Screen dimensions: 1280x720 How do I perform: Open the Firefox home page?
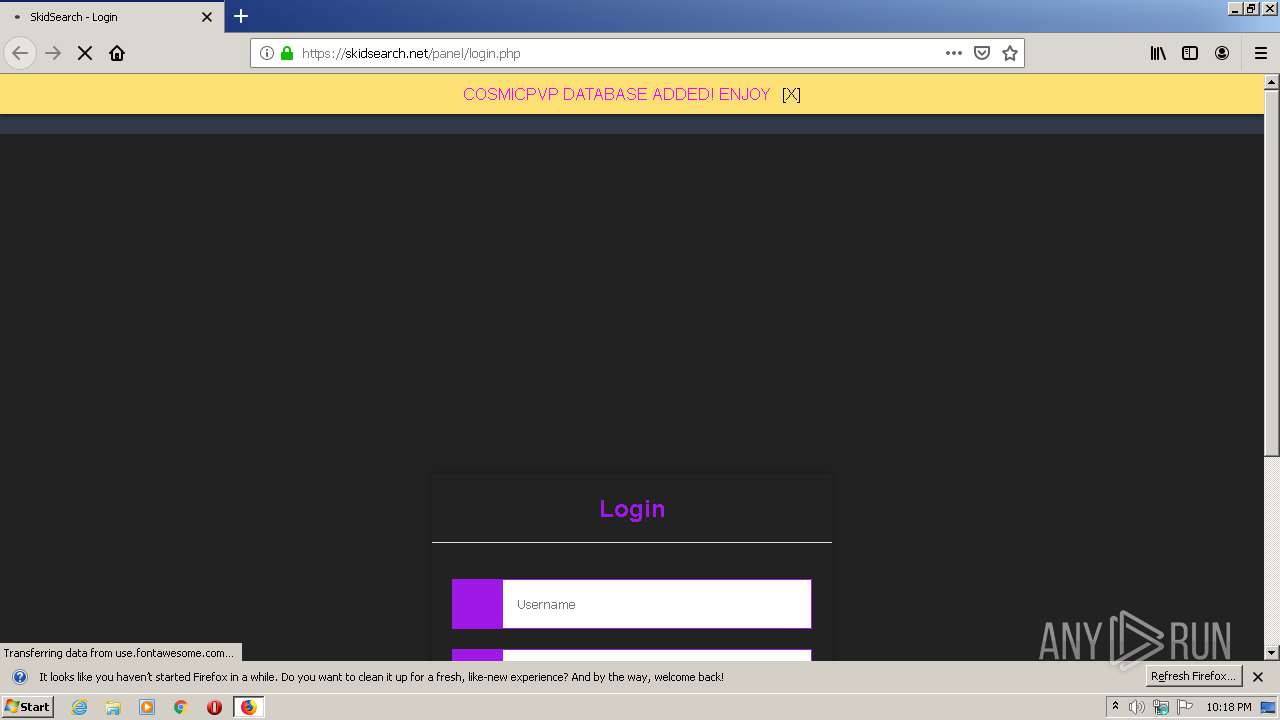117,53
